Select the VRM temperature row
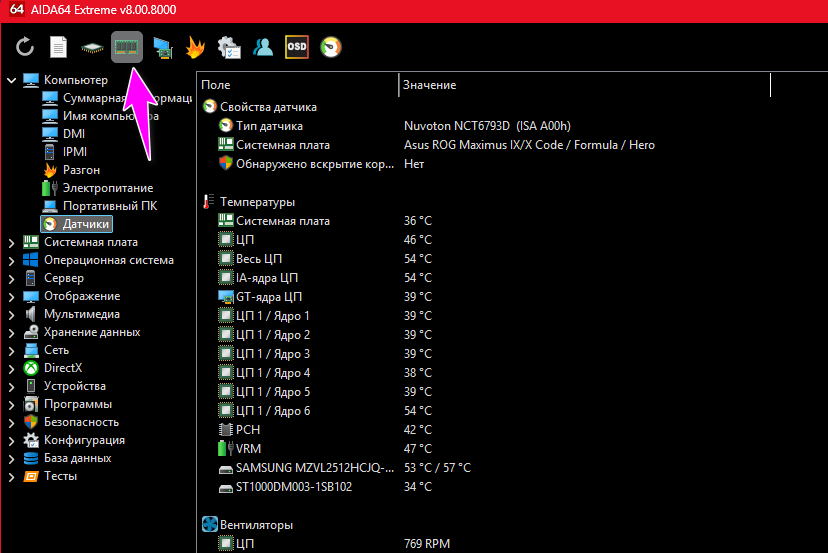Screen dimensions: 828x553 (x=248, y=449)
